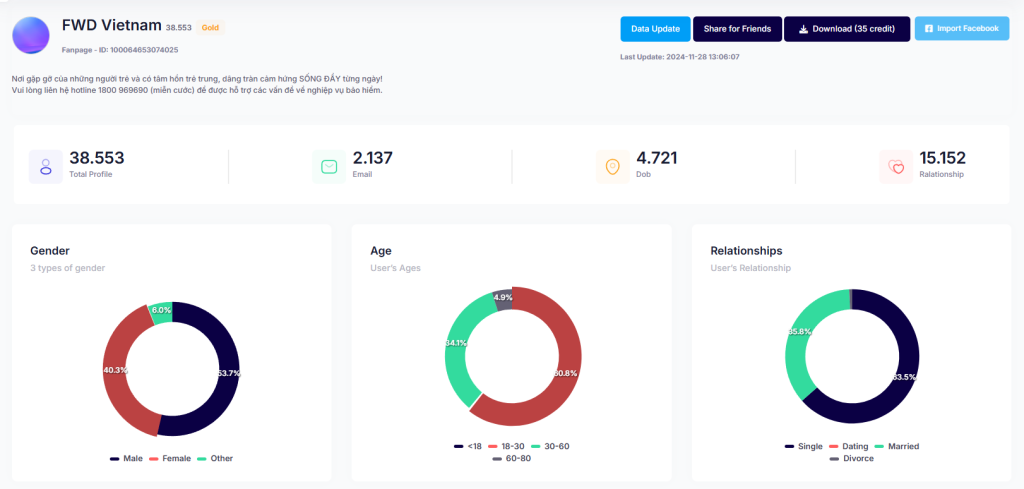Toggle 30-60 legend in Age chart
Screen dimensions: 1024x489
point(551,447)
